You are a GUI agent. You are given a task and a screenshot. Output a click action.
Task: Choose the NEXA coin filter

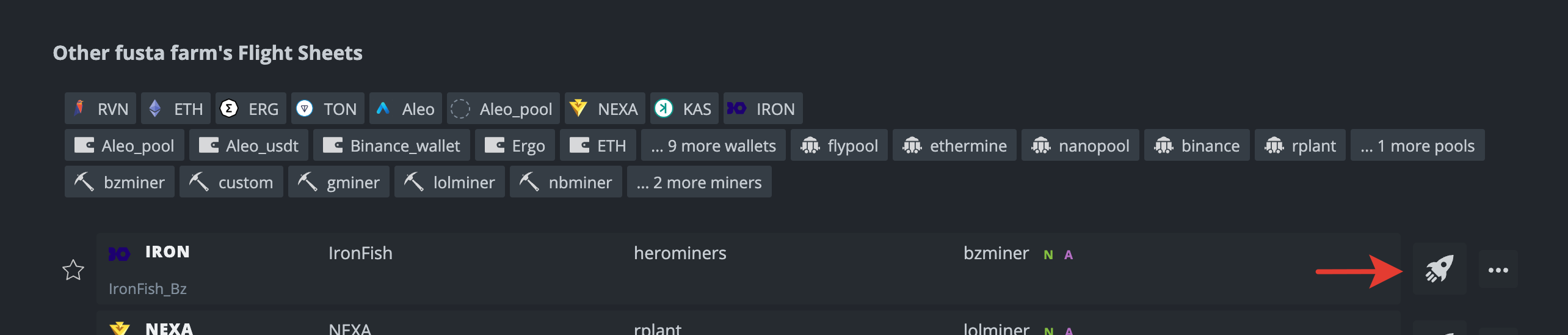coord(604,109)
